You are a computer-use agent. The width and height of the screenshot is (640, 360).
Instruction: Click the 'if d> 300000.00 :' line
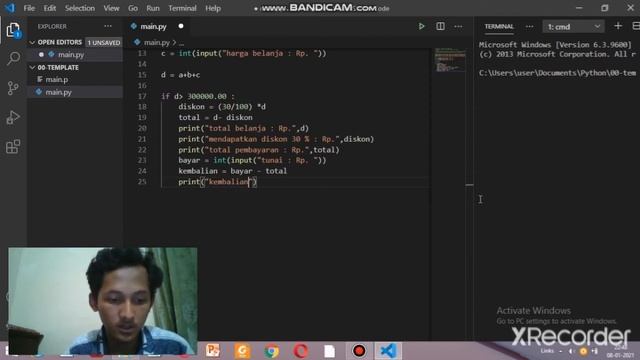[x=198, y=96]
